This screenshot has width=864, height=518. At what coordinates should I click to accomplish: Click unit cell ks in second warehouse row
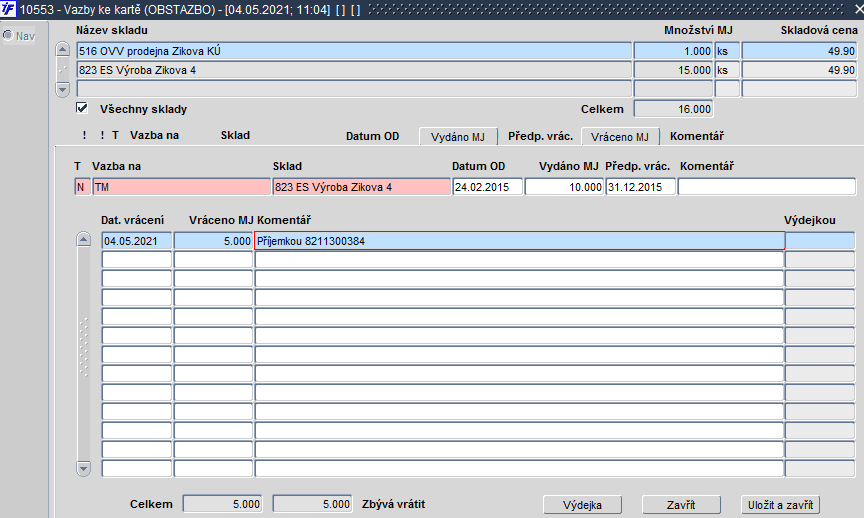coord(727,70)
